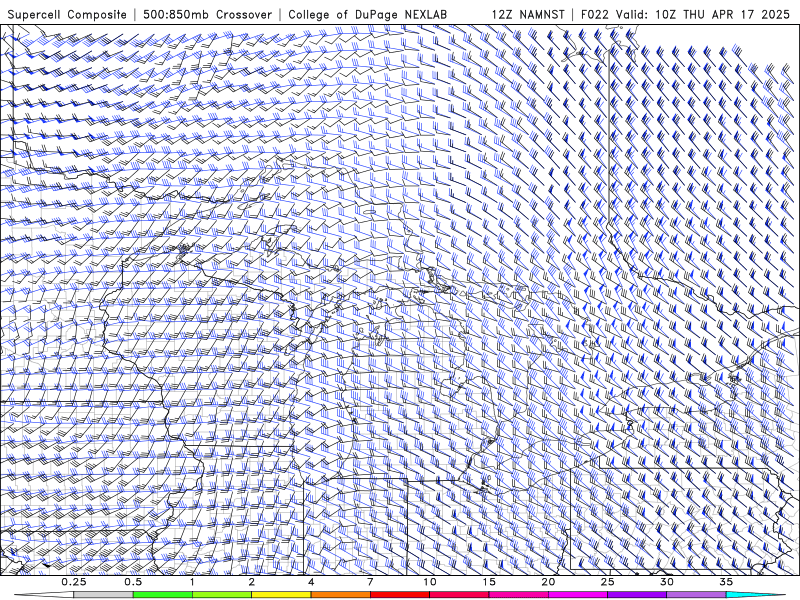Click the legend value 30

pos(666,582)
